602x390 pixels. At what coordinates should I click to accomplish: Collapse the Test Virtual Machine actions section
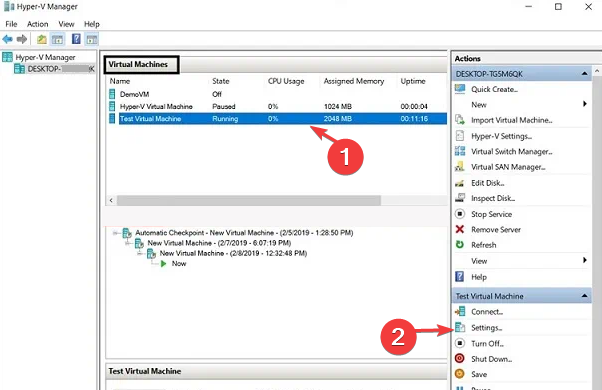(x=584, y=296)
